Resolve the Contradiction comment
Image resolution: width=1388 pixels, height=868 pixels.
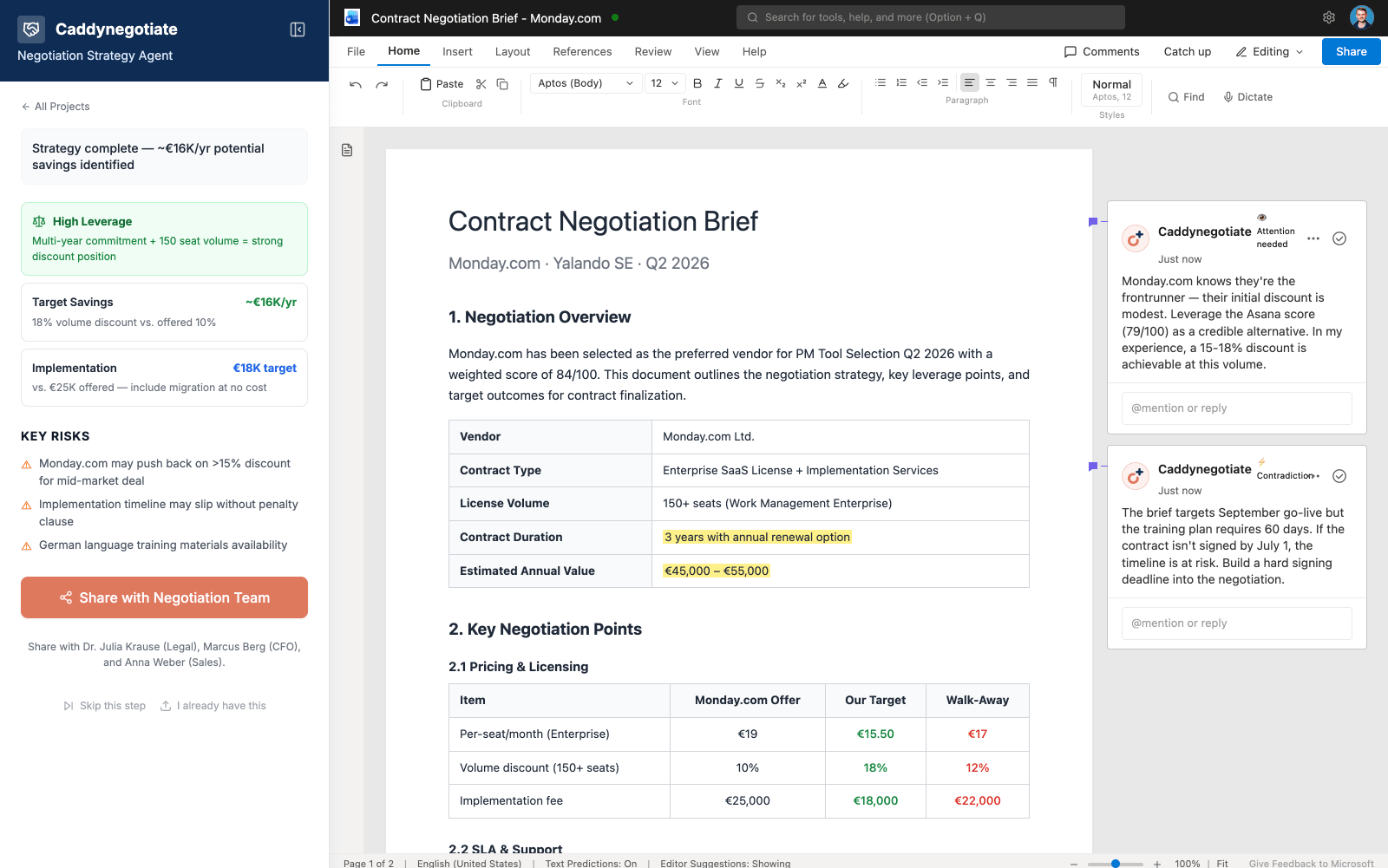(1339, 476)
